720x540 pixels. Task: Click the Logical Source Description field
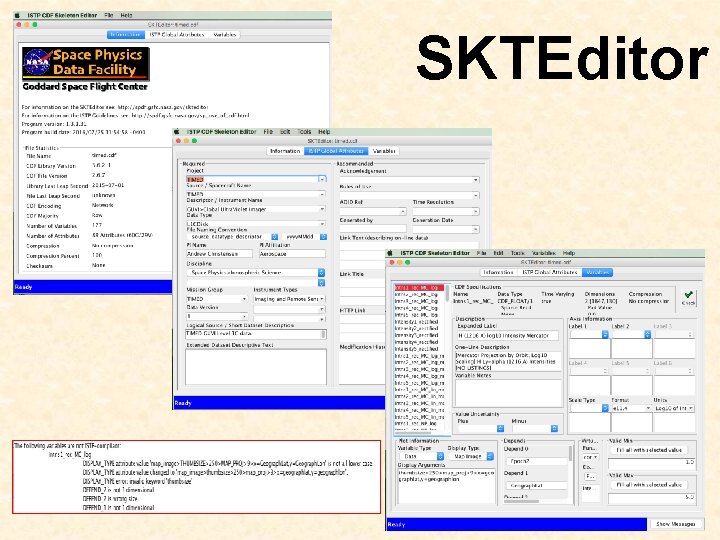(x=256, y=333)
